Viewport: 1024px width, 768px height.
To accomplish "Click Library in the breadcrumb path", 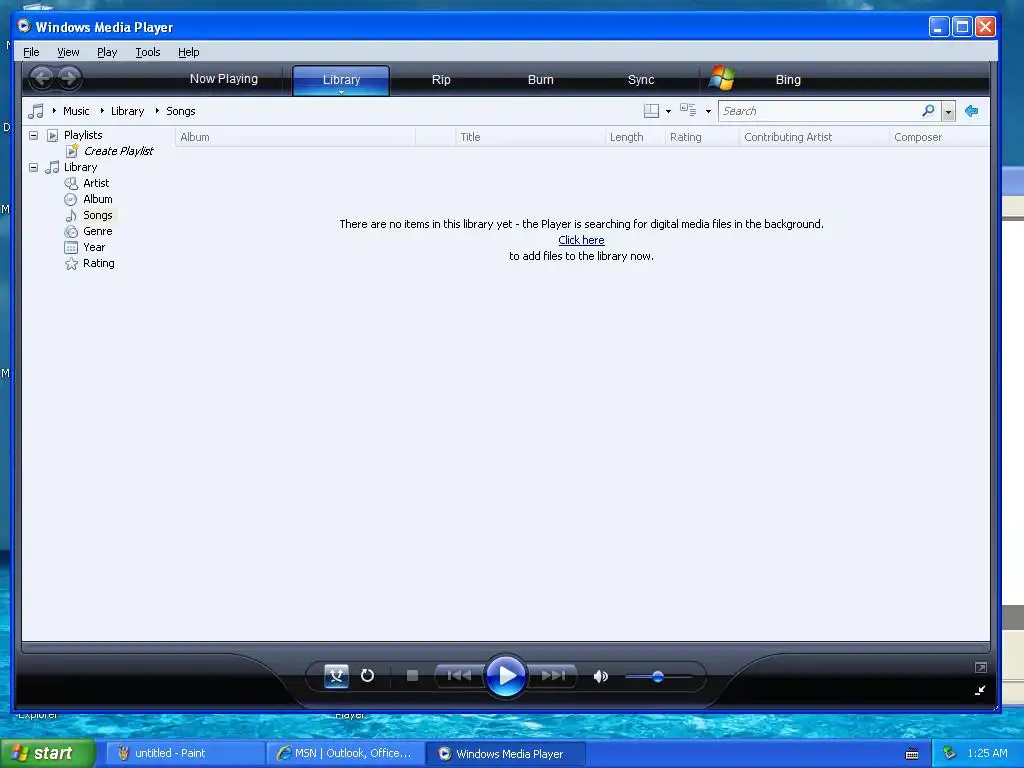I will [x=127, y=111].
